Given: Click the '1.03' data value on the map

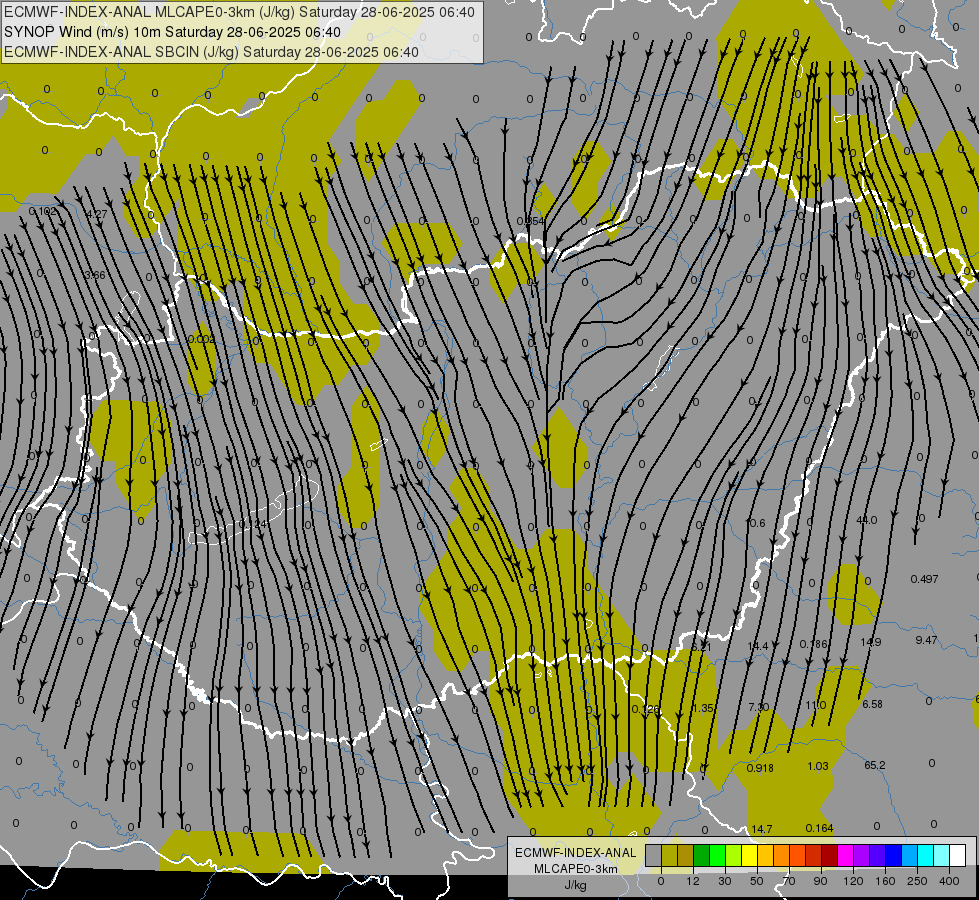Looking at the screenshot, I should click(x=817, y=766).
